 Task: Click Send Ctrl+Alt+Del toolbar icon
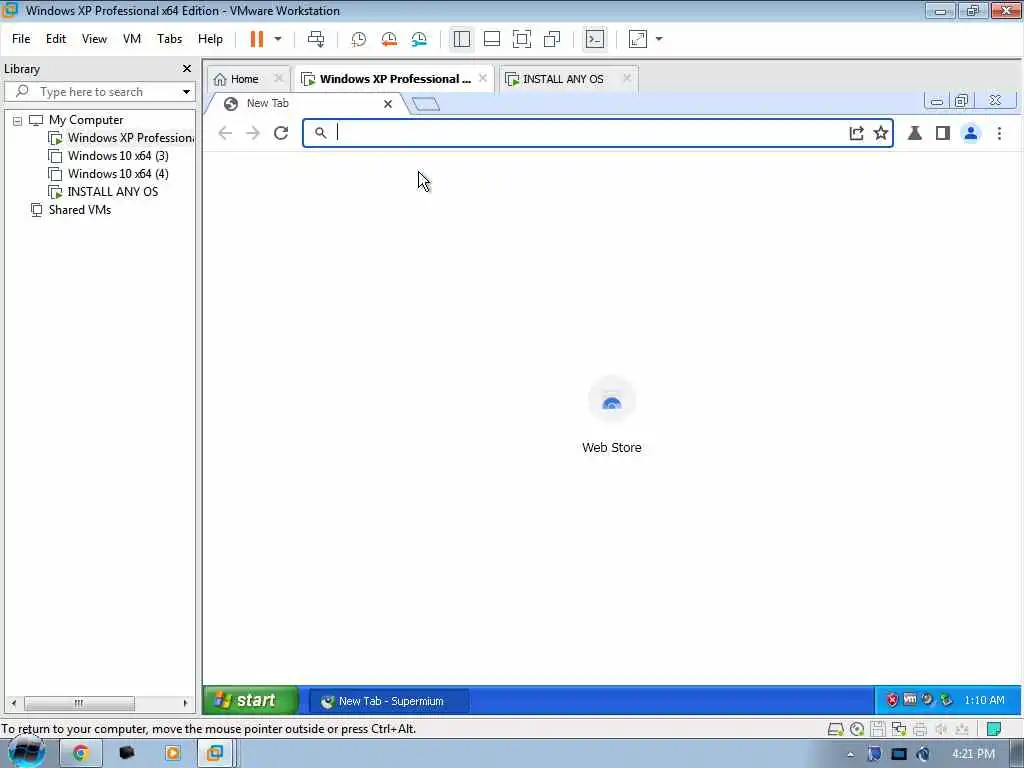[316, 39]
